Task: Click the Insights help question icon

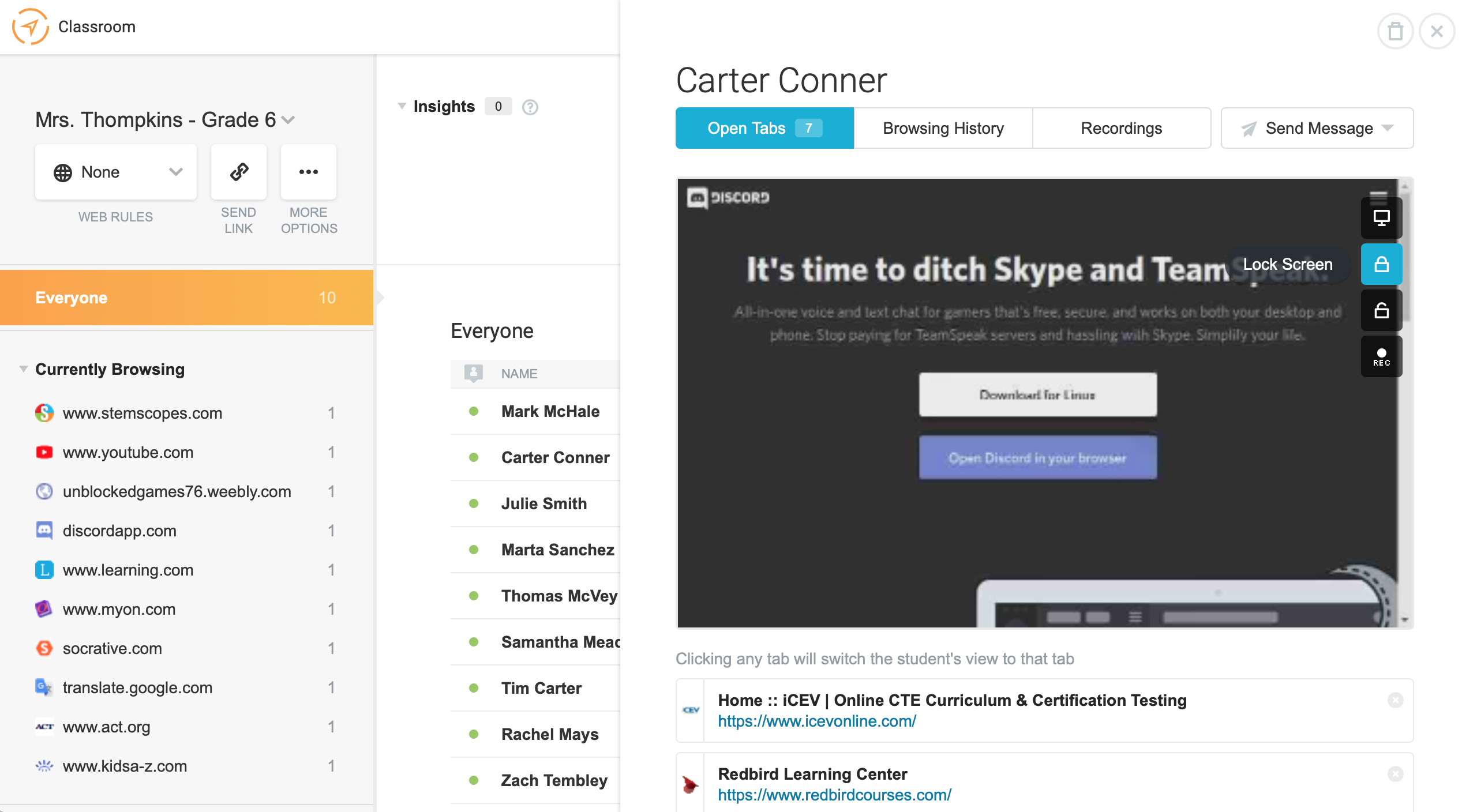Action: [530, 107]
